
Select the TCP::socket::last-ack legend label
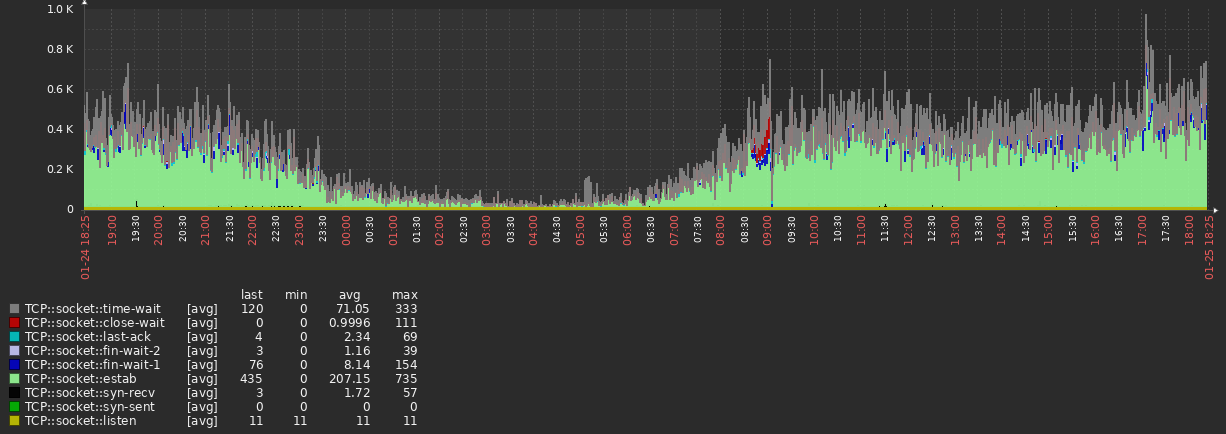pos(87,337)
